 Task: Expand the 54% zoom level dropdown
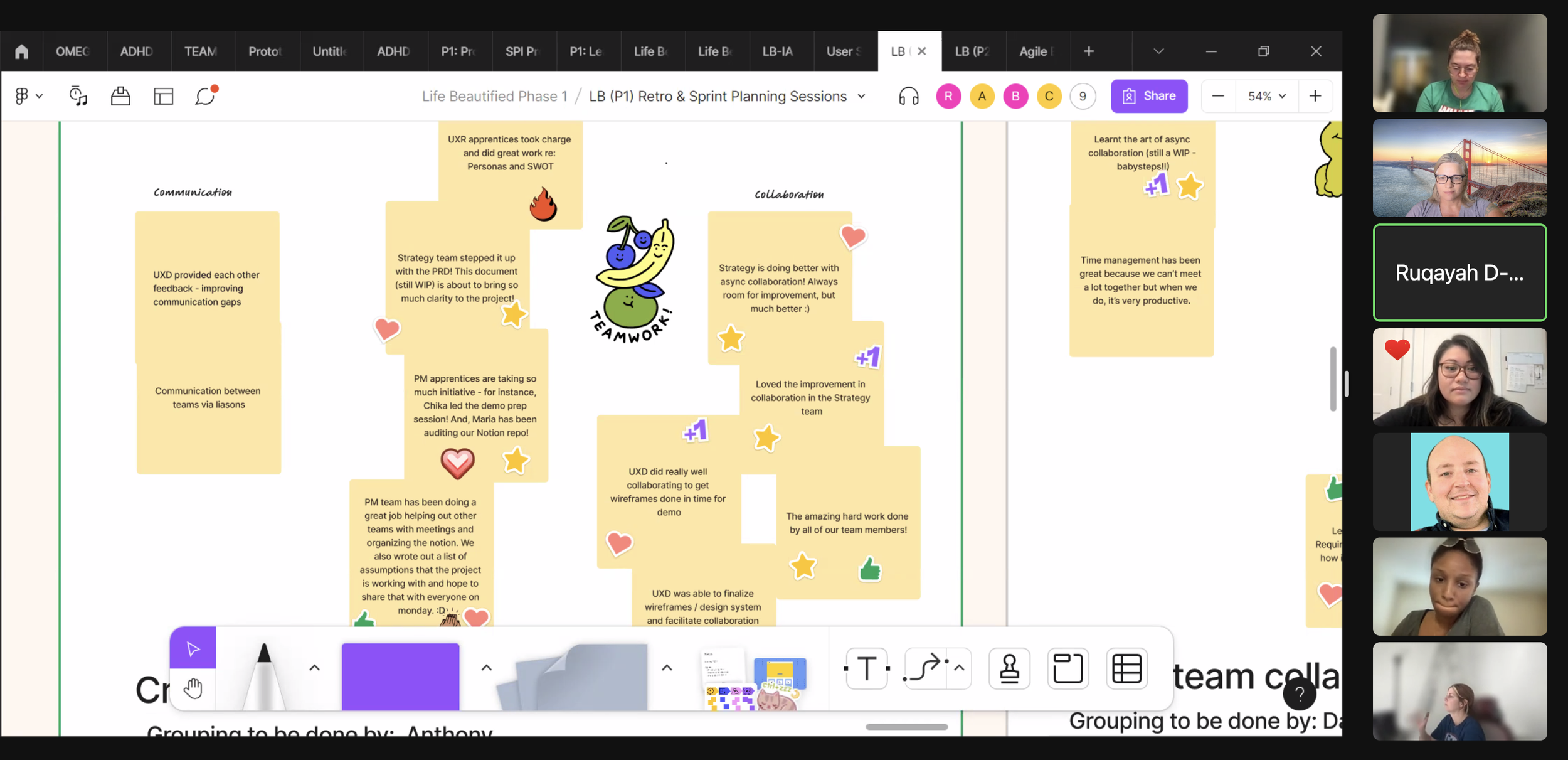coord(1266,96)
